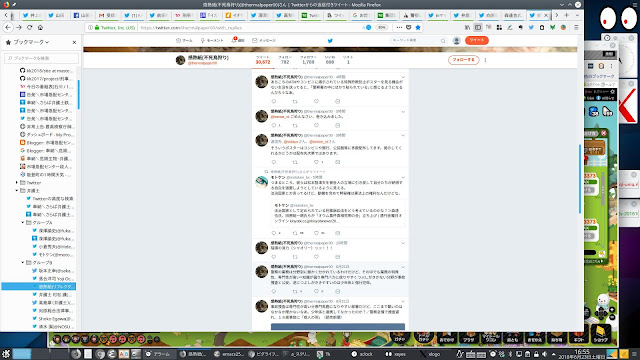Open a new tab with plus button

click(567, 15)
